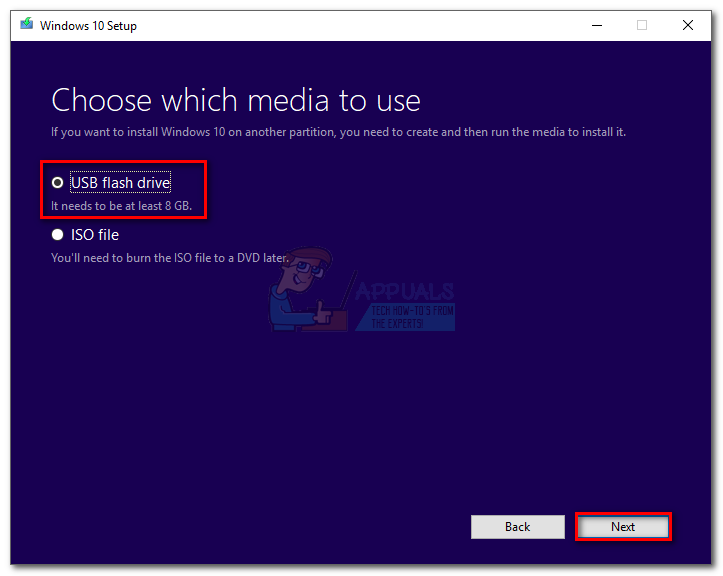Minimize the Windows 10 Setup window
This screenshot has height=576, width=723.
[597, 25]
